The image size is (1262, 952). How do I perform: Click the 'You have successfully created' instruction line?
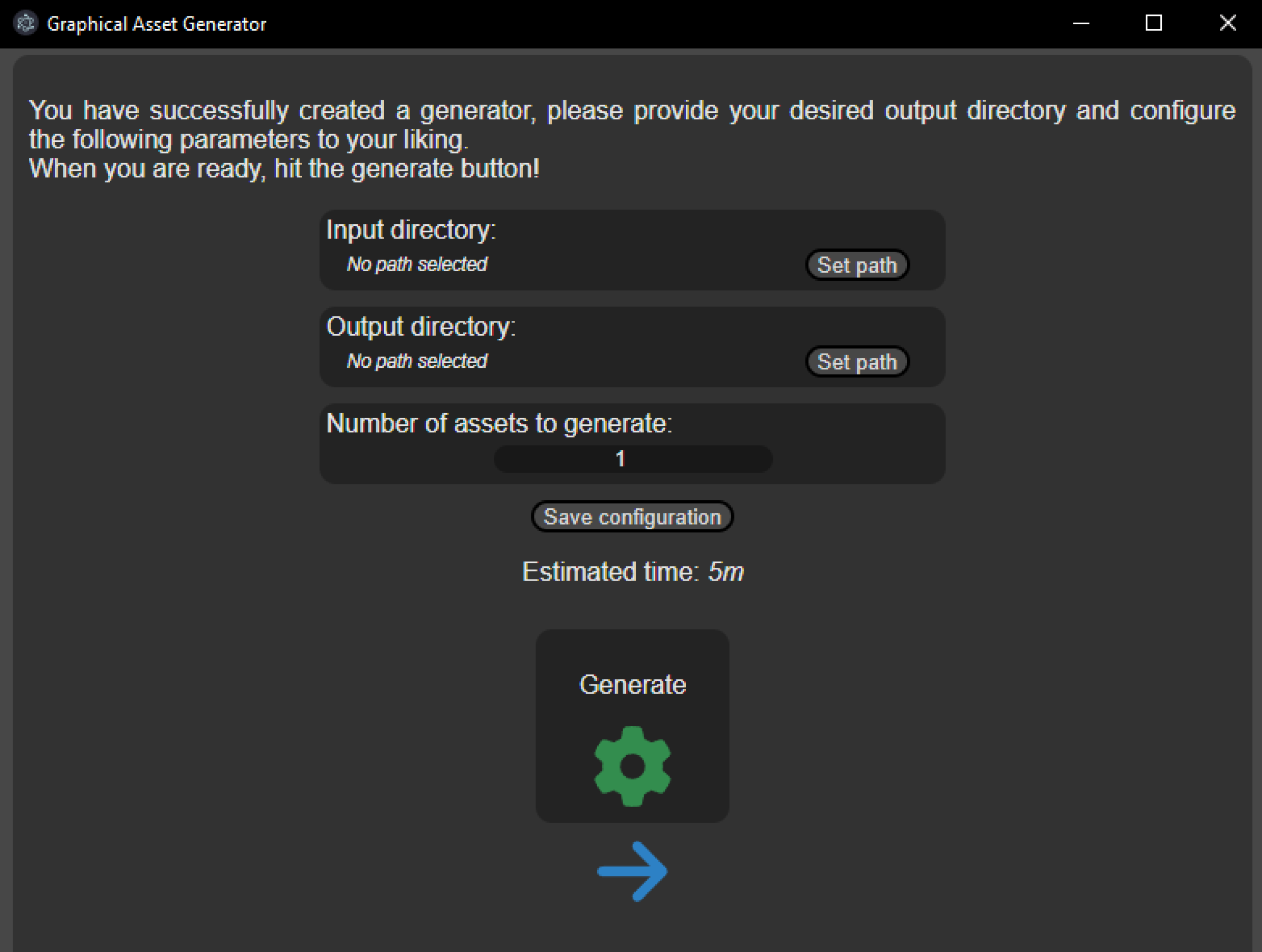[631, 110]
